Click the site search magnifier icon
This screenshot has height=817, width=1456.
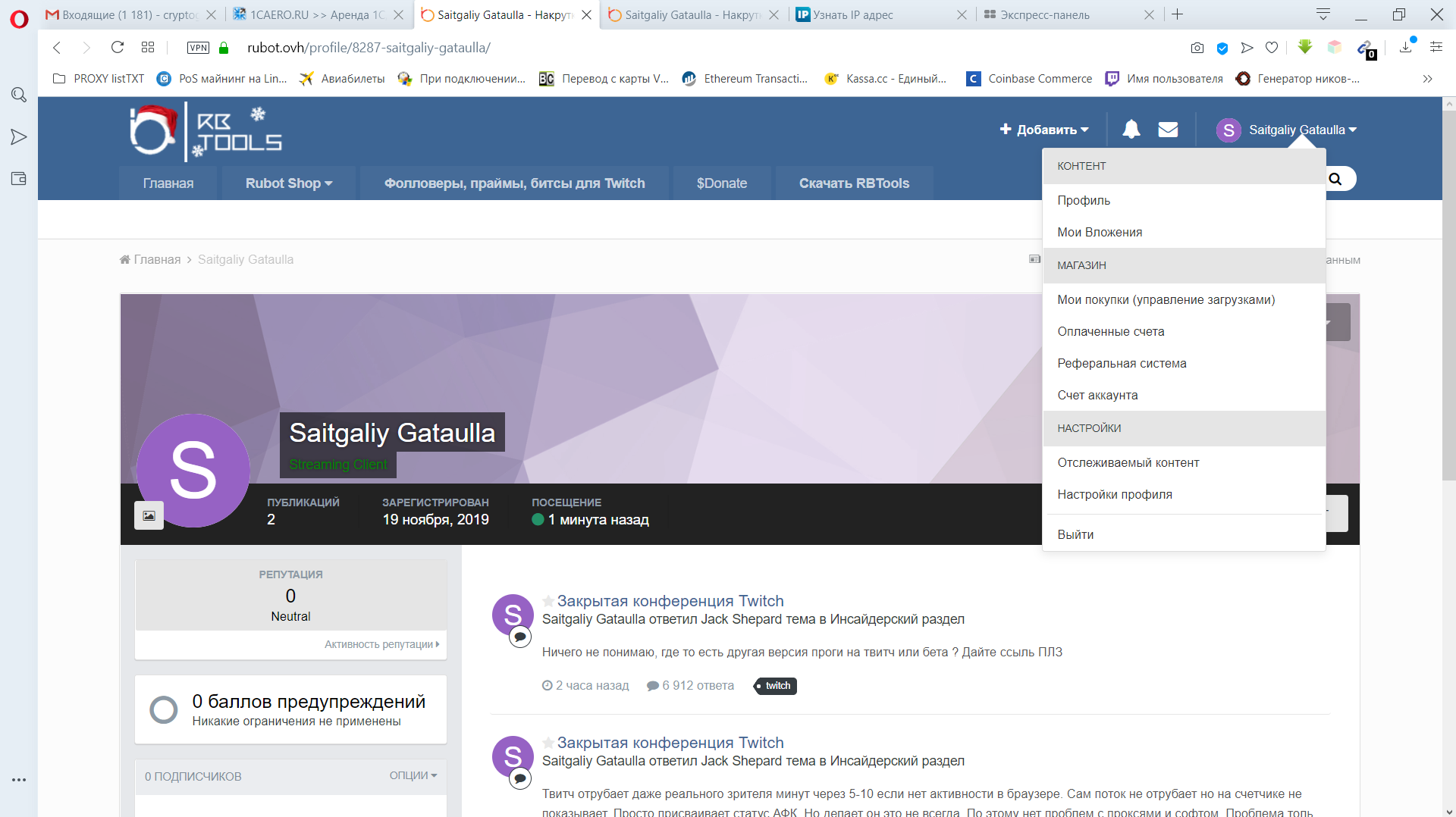coord(1335,179)
